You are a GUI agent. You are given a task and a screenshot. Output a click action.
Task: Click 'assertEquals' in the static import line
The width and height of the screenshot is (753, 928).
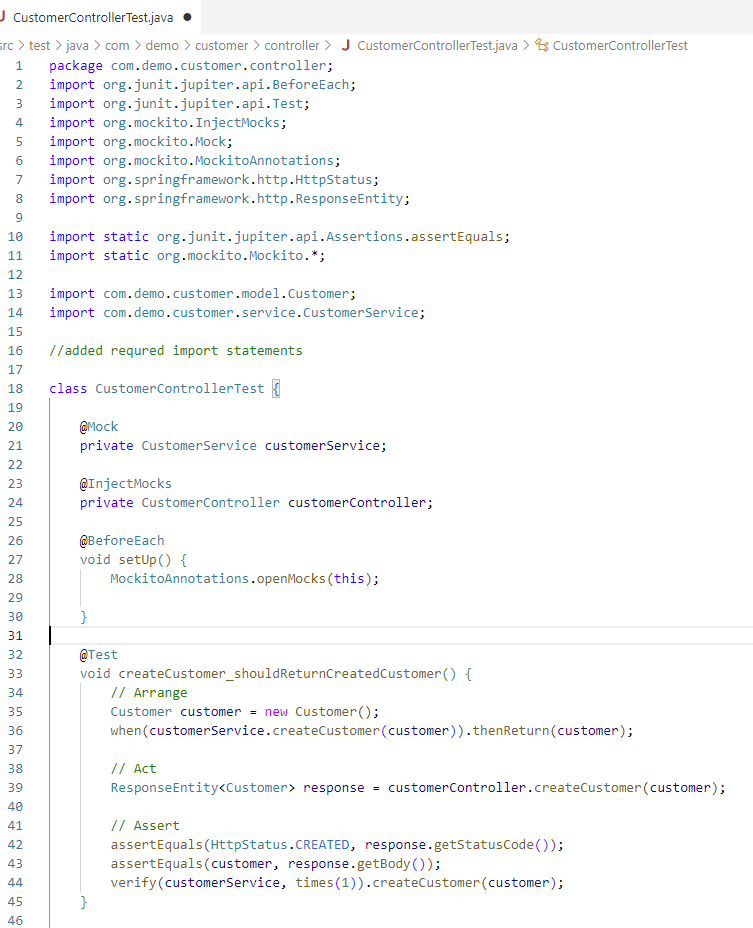click(457, 237)
